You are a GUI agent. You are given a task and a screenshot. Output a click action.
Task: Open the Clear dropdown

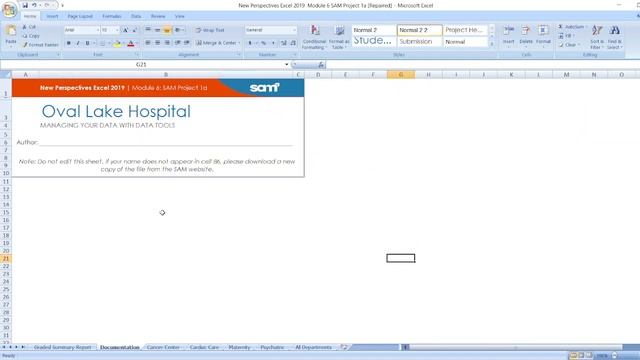click(x=569, y=45)
